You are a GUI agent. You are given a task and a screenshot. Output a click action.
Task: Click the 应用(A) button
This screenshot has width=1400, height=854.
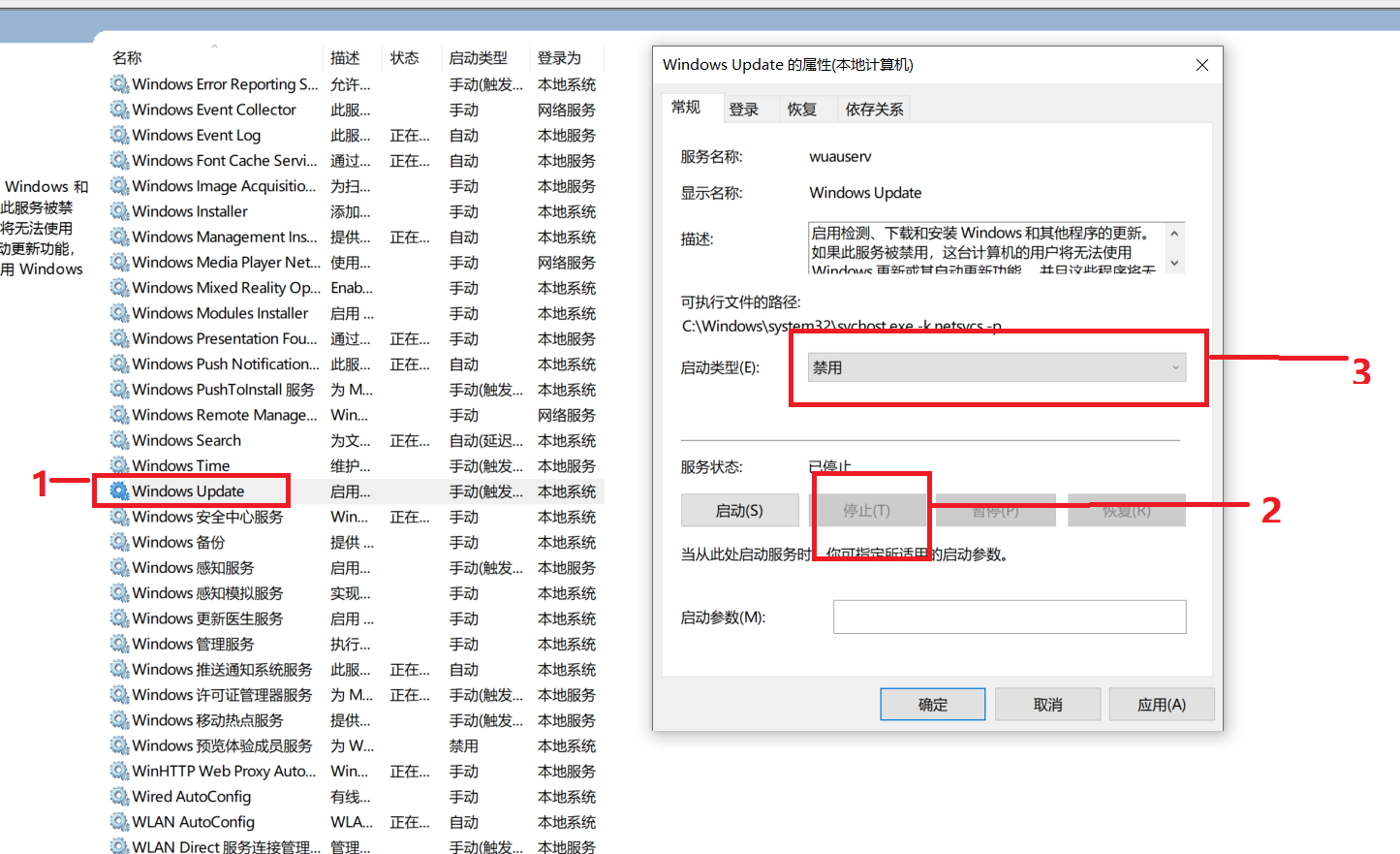tap(1162, 705)
